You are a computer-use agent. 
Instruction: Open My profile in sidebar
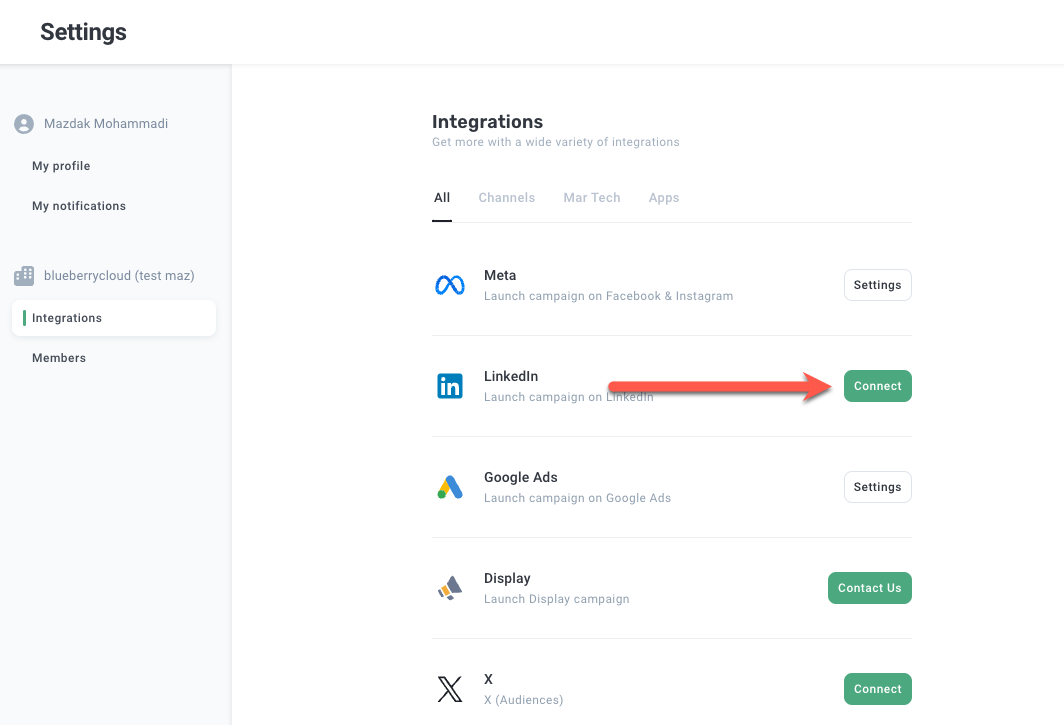coord(61,166)
